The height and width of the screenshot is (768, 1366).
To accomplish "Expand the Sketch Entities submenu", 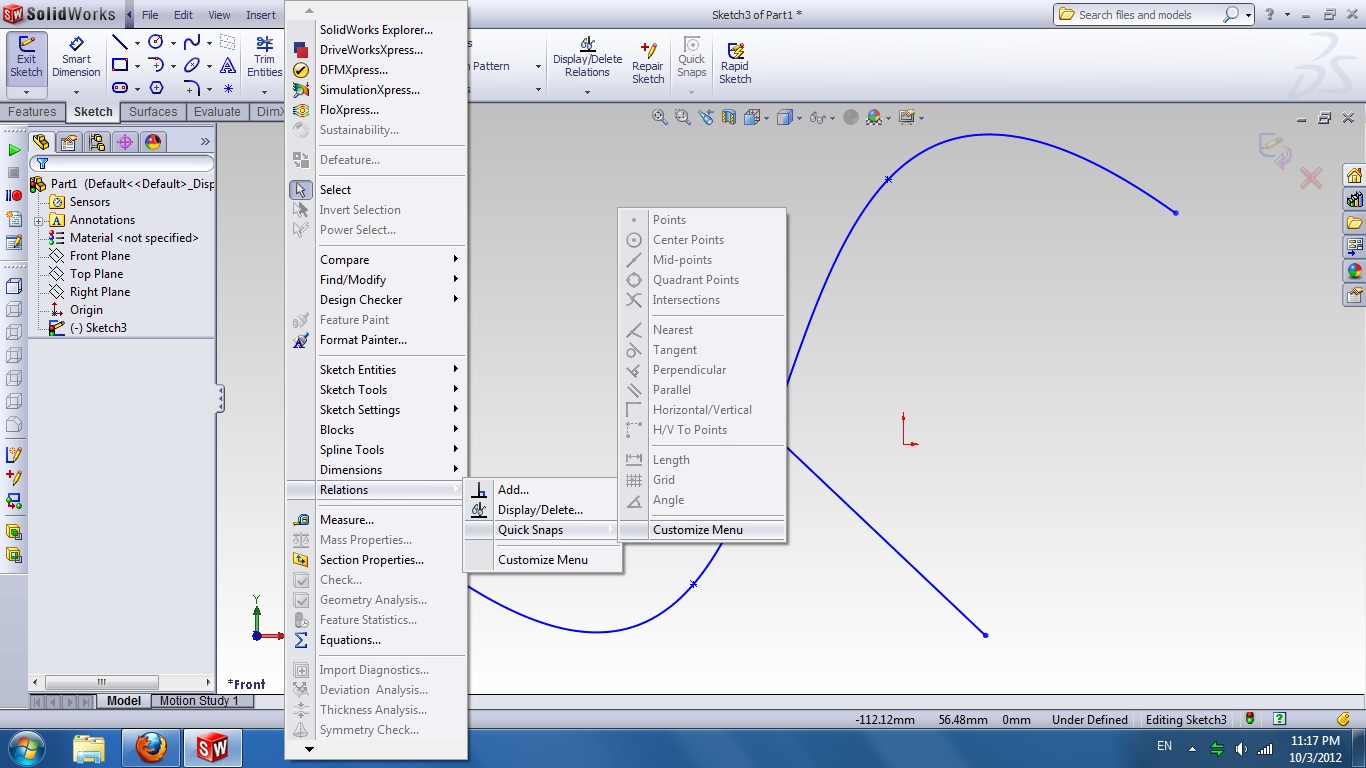I will point(376,370).
